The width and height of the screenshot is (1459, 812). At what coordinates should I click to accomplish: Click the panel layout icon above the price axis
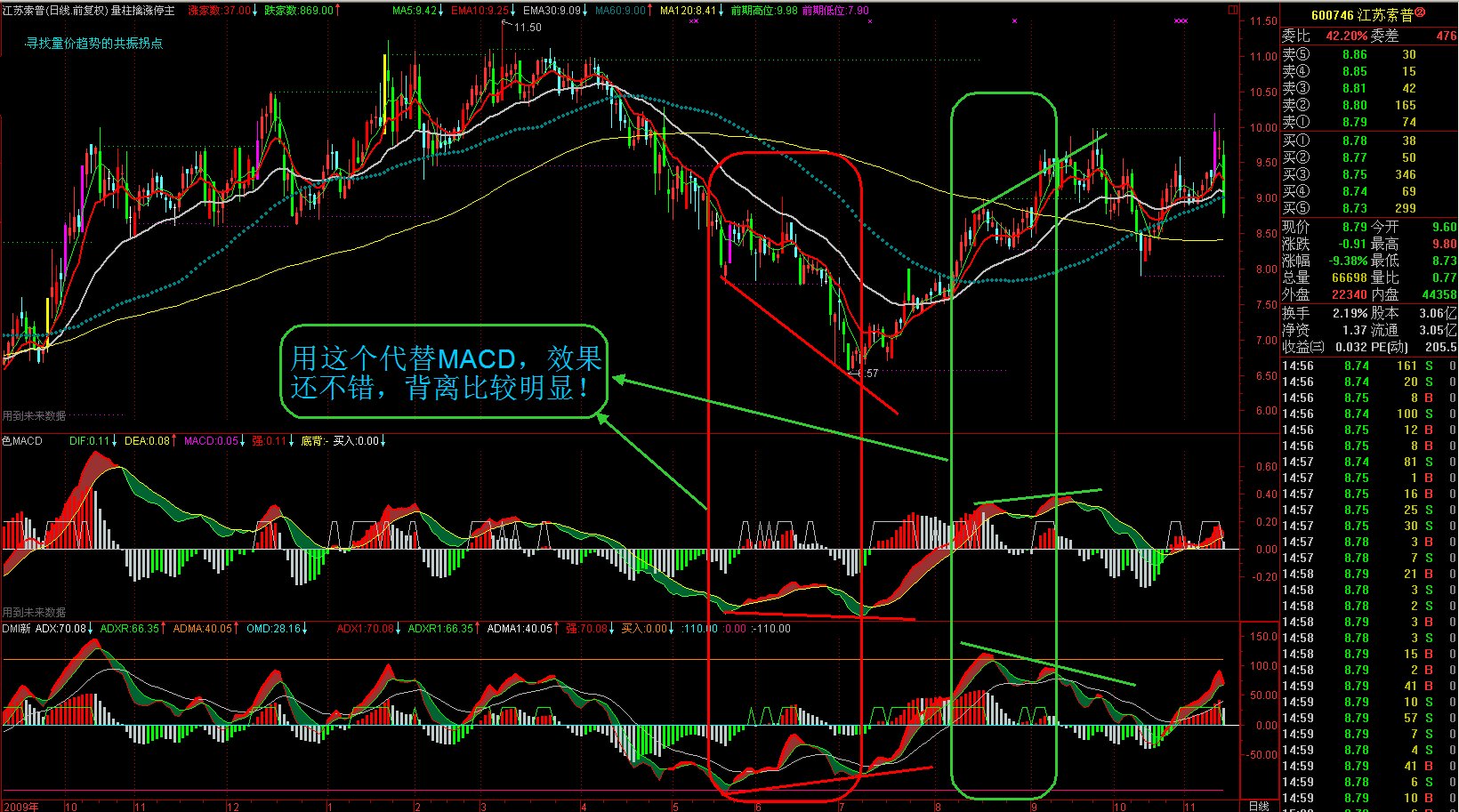[x=1232, y=10]
